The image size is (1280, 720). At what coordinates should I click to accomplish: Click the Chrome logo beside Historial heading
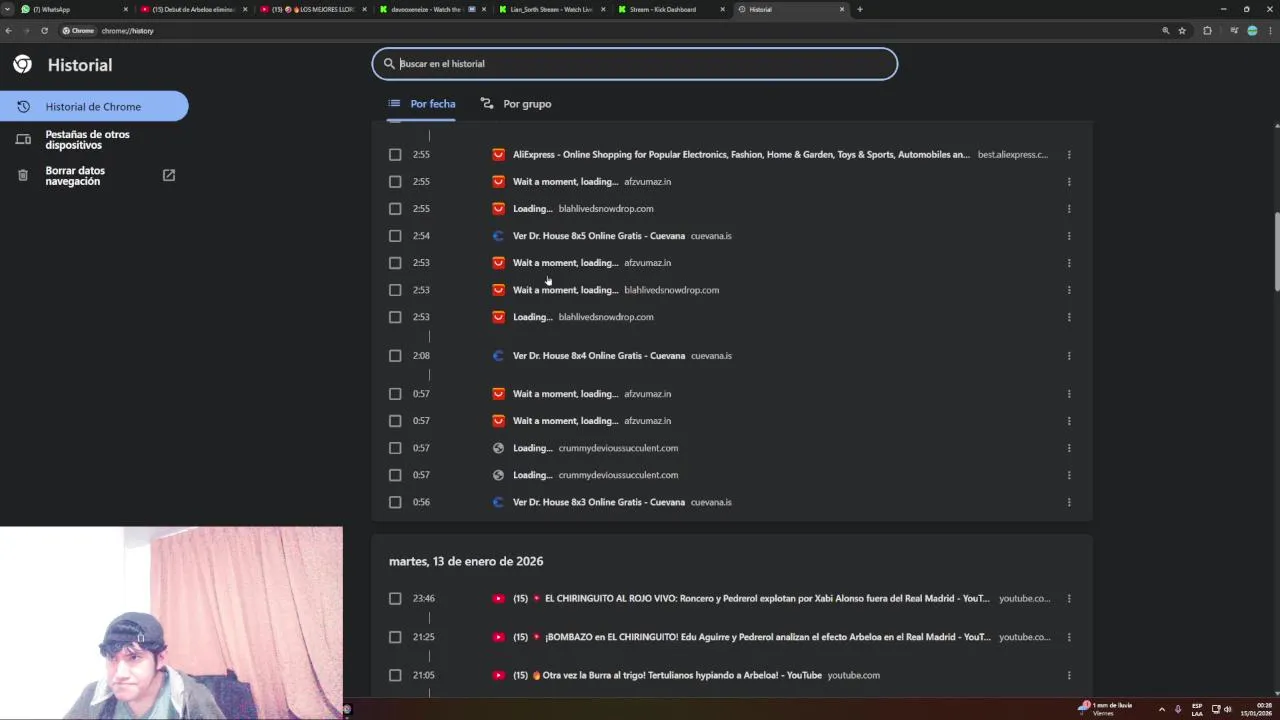pyautogui.click(x=22, y=65)
